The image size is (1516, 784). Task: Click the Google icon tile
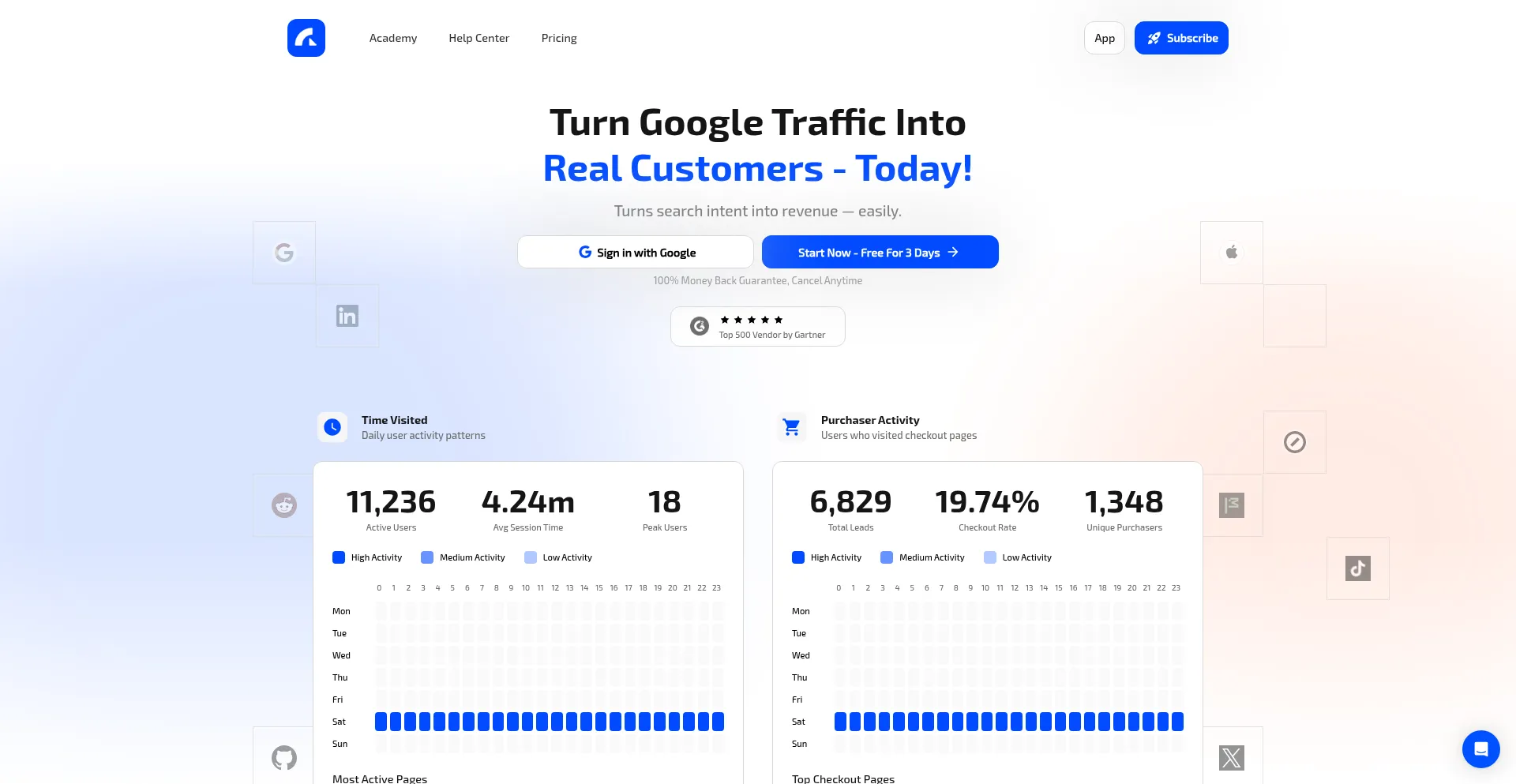coord(284,253)
